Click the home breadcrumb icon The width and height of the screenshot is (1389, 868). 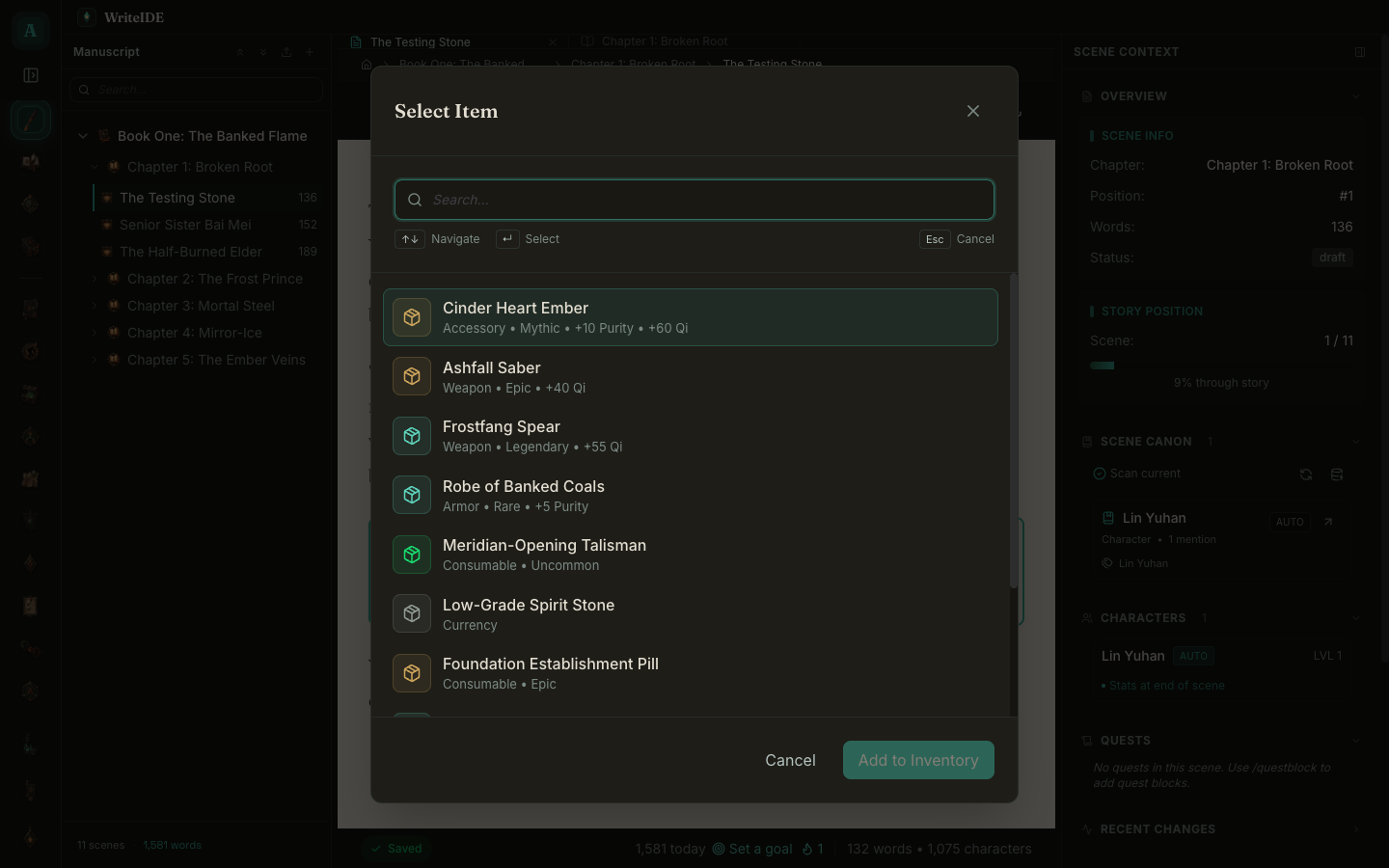[367, 65]
